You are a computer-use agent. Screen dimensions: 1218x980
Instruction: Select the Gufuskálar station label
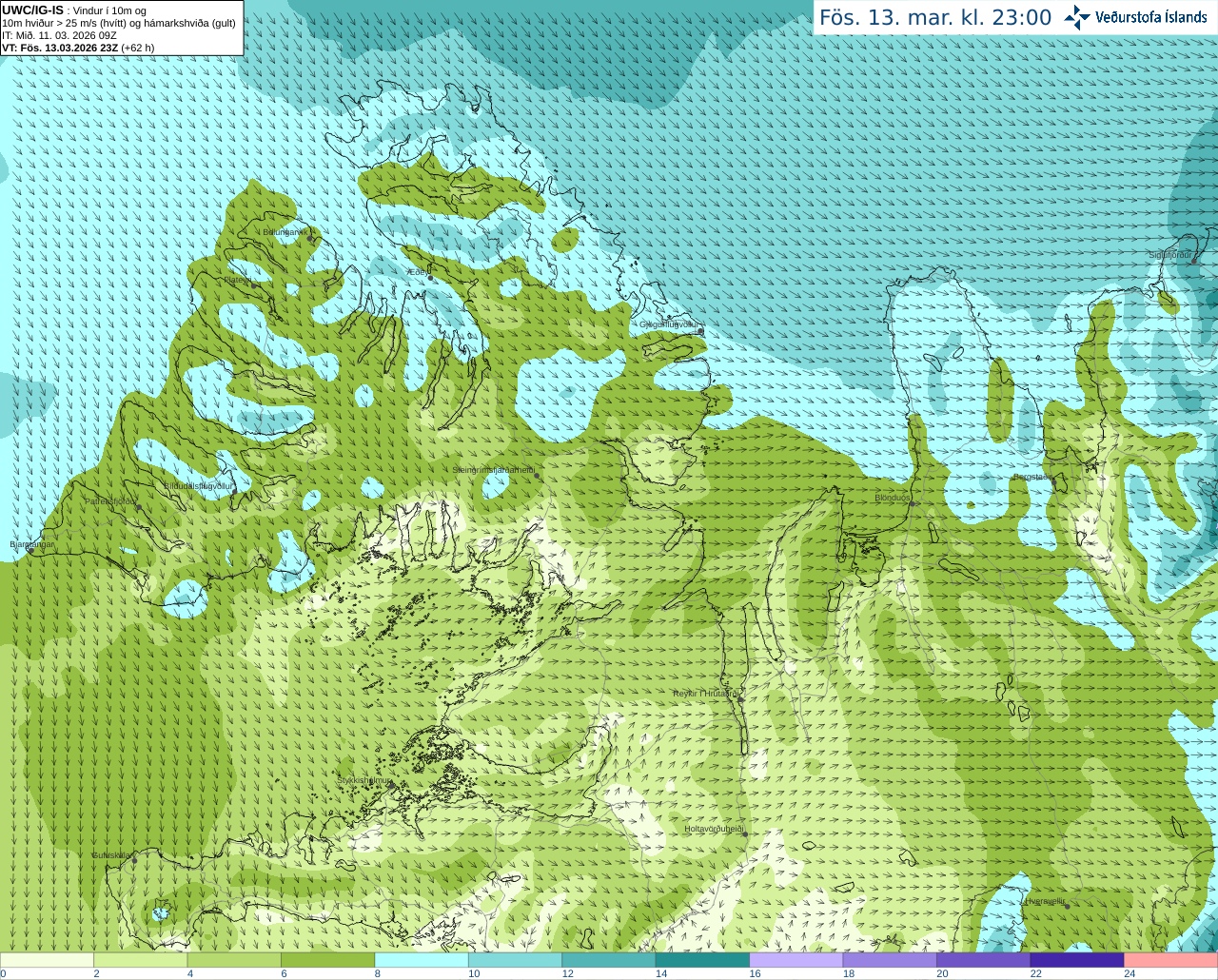point(111,854)
